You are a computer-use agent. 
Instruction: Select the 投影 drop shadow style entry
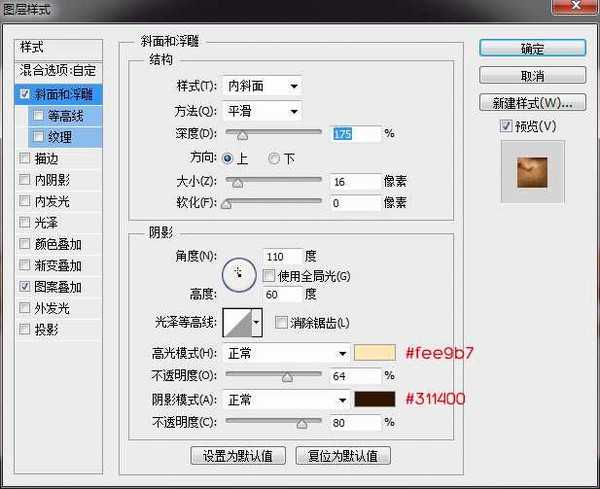(46, 329)
